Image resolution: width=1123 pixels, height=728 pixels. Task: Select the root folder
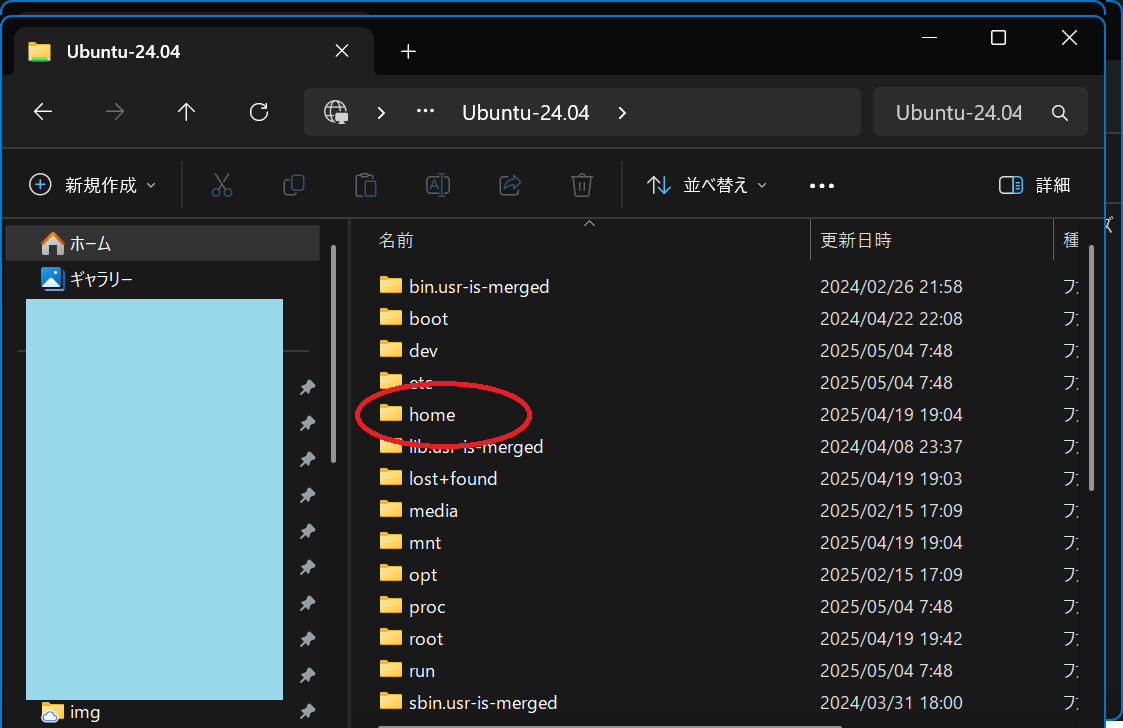(425, 639)
